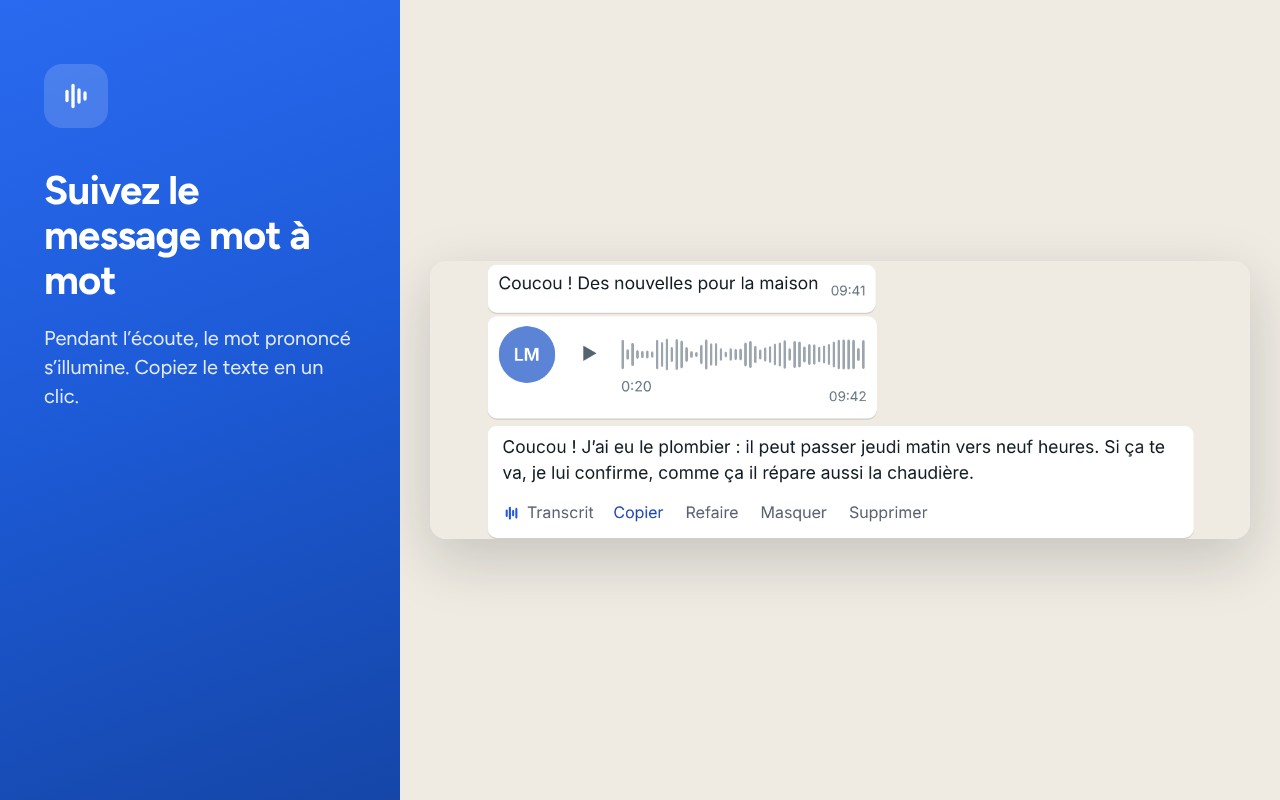This screenshot has width=1280, height=800.
Task: Copy the transcript with Copier
Action: pos(638,513)
